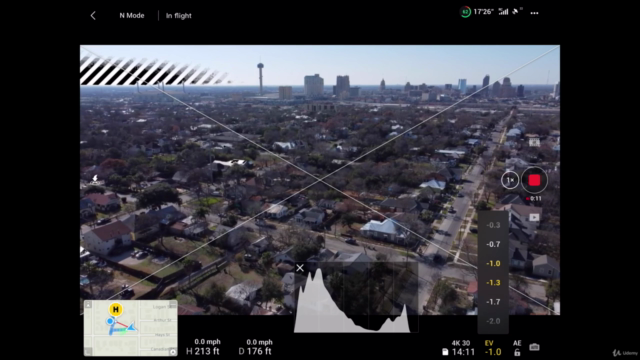Switch mini map view via top-left corner icon
The image size is (640, 360).
[x=88, y=304]
